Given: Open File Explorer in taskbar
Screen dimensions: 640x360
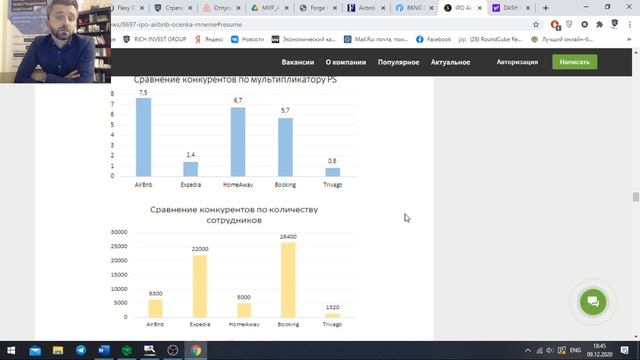Looking at the screenshot, I should point(58,350).
